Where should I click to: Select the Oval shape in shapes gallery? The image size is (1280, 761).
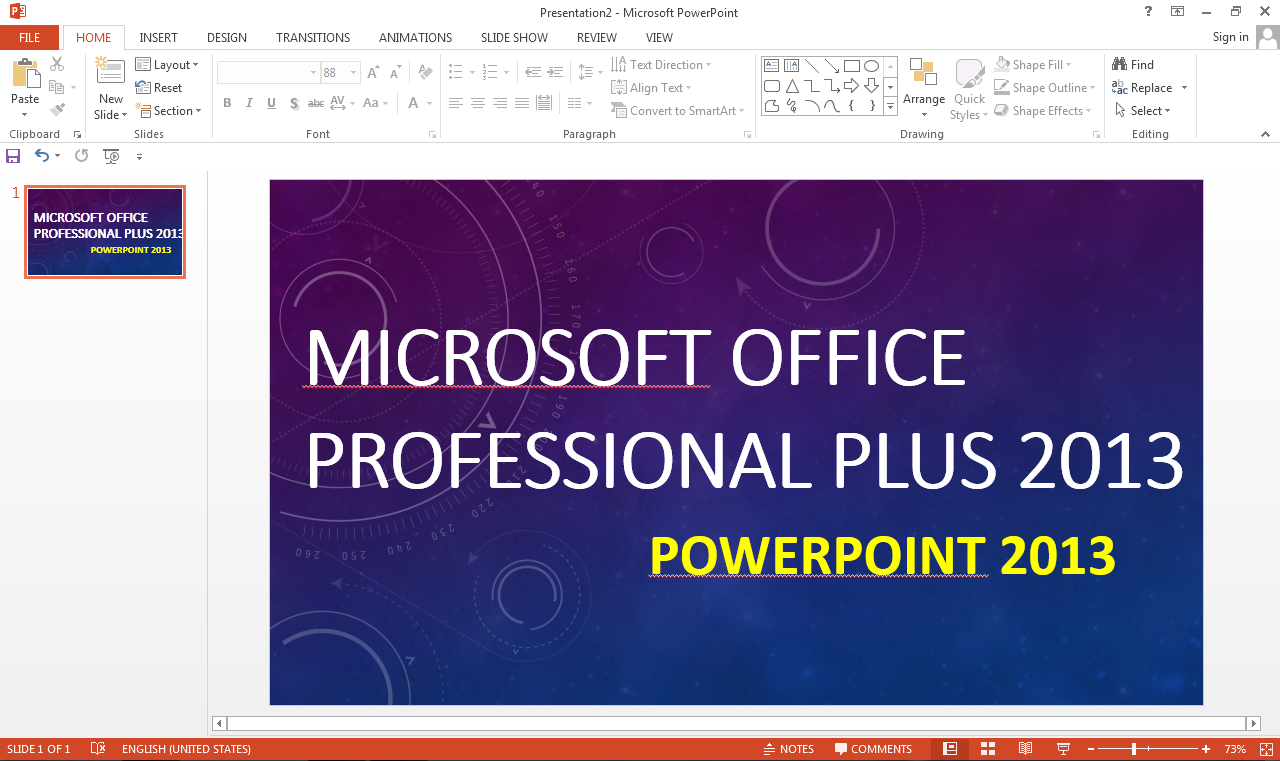pos(871,65)
